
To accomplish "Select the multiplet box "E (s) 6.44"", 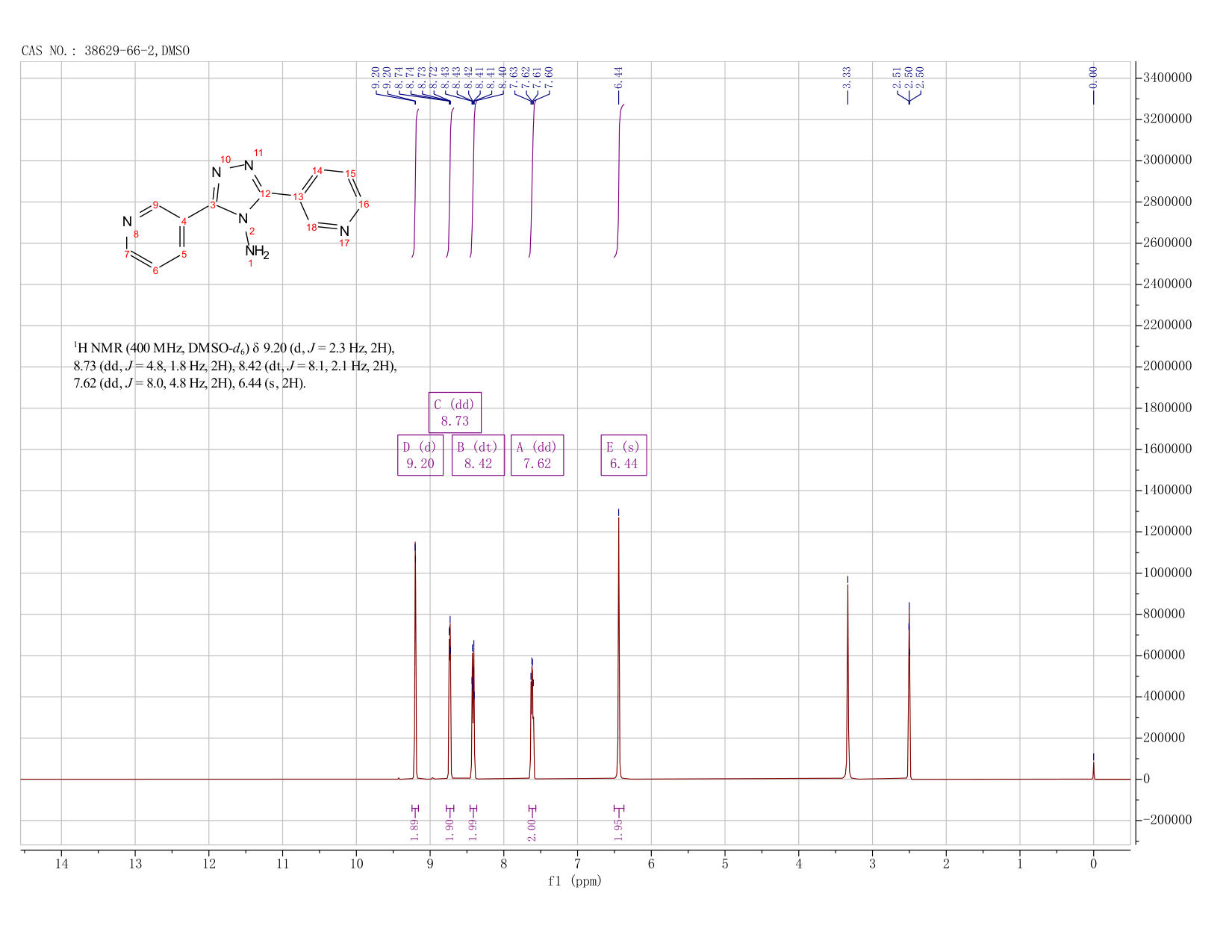I will [x=623, y=455].
